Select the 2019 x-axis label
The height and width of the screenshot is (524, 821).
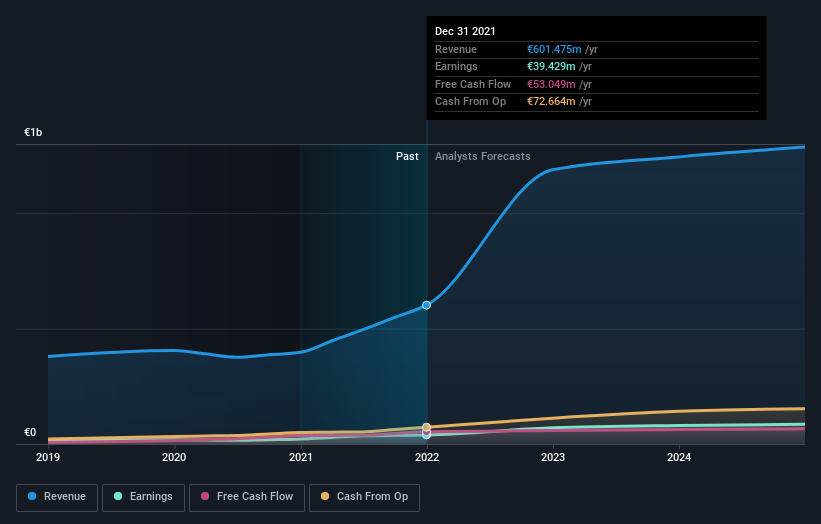pyautogui.click(x=48, y=457)
